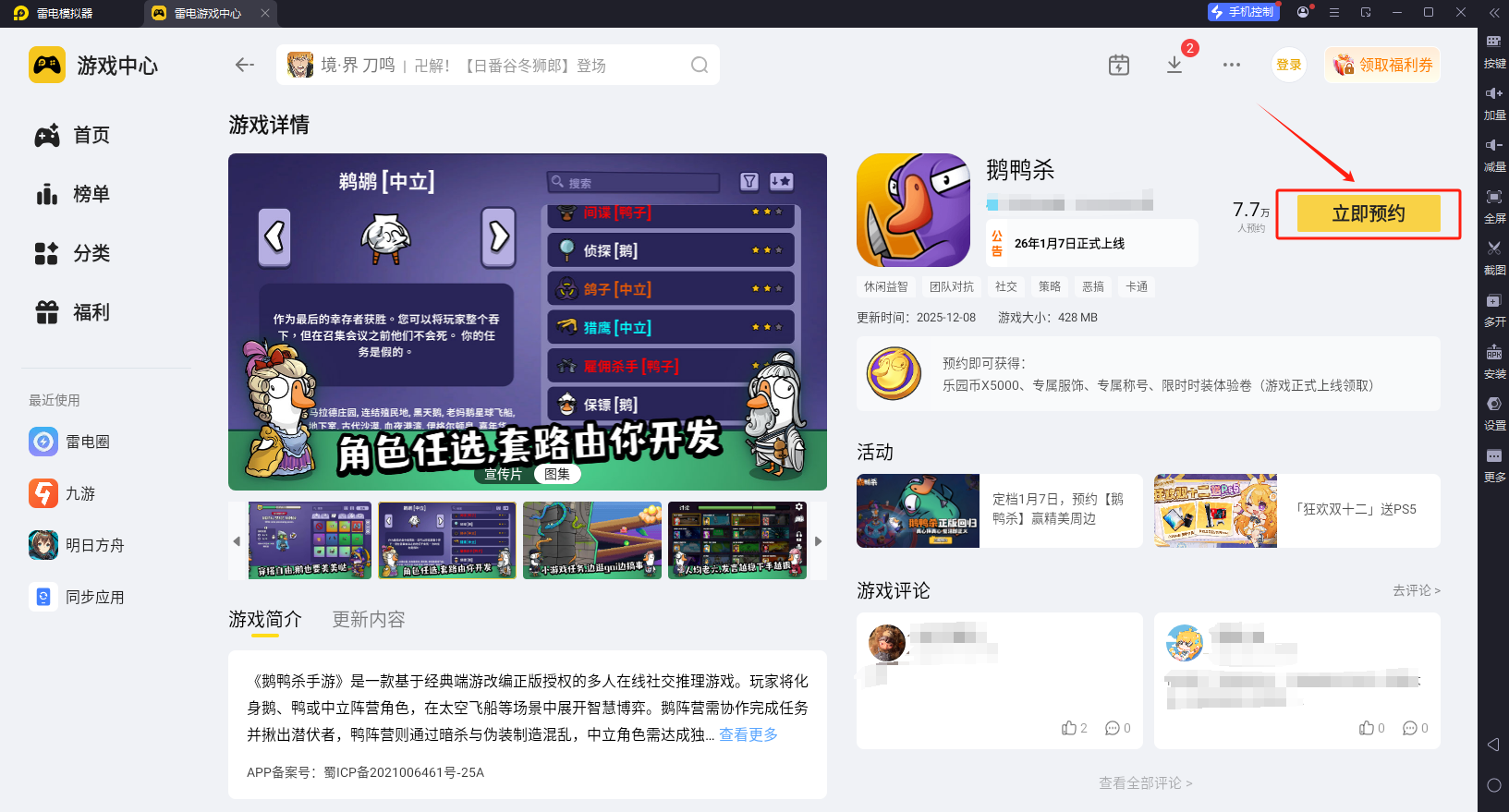Click the 登录 login button
The height and width of the screenshot is (812, 1509).
click(1289, 65)
